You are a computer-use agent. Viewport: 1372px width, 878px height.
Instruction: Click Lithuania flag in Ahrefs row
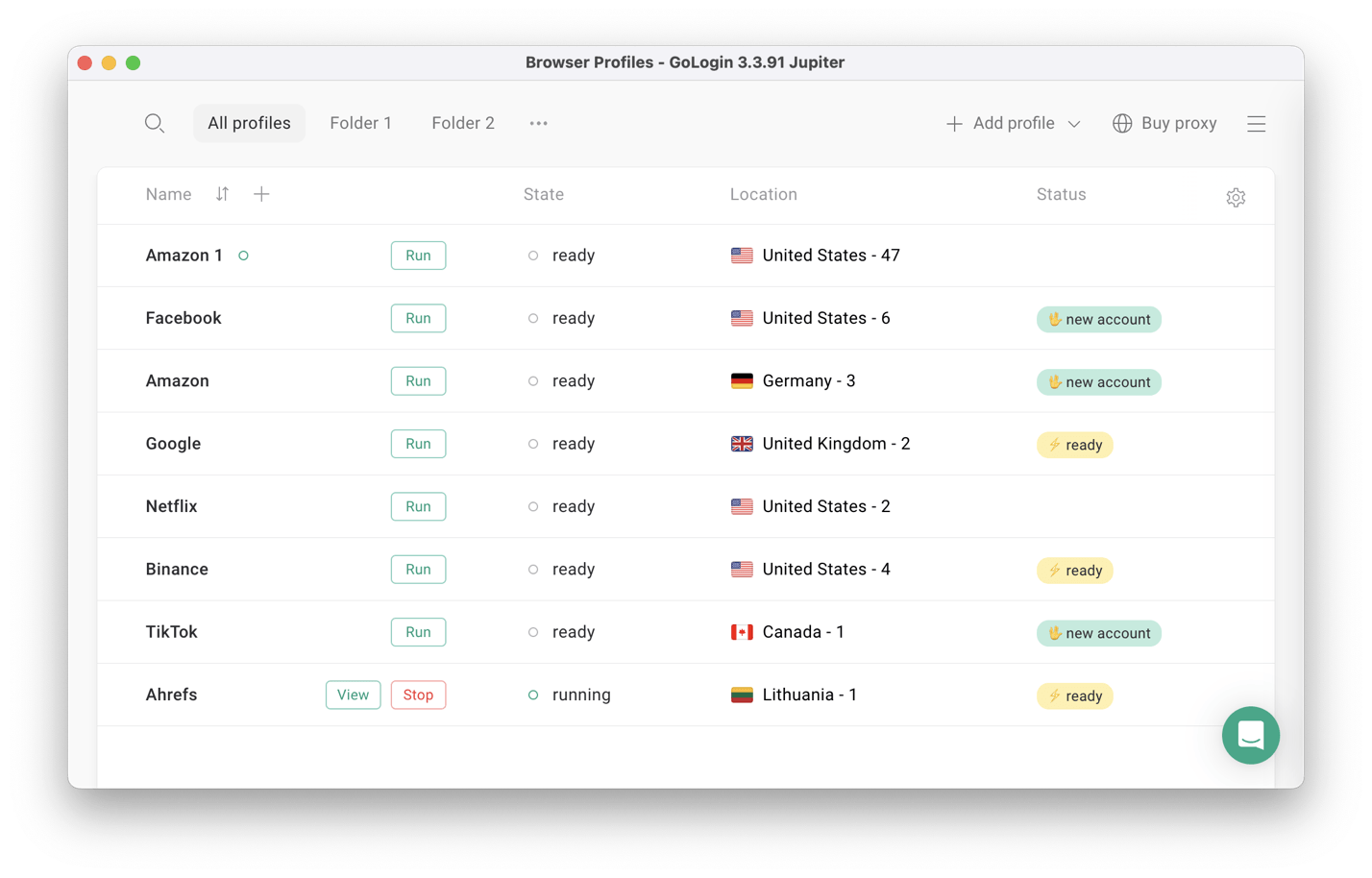[742, 695]
